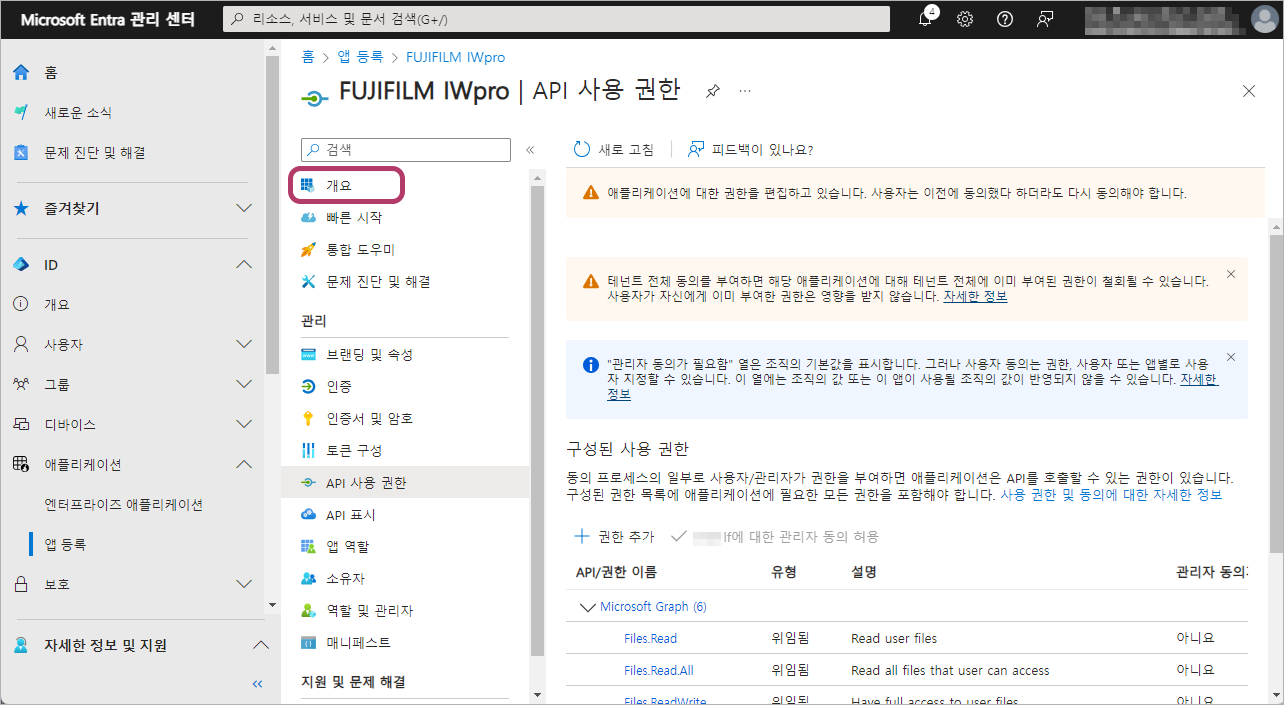
Task: Click the favorites star icon
Action: tap(21, 209)
